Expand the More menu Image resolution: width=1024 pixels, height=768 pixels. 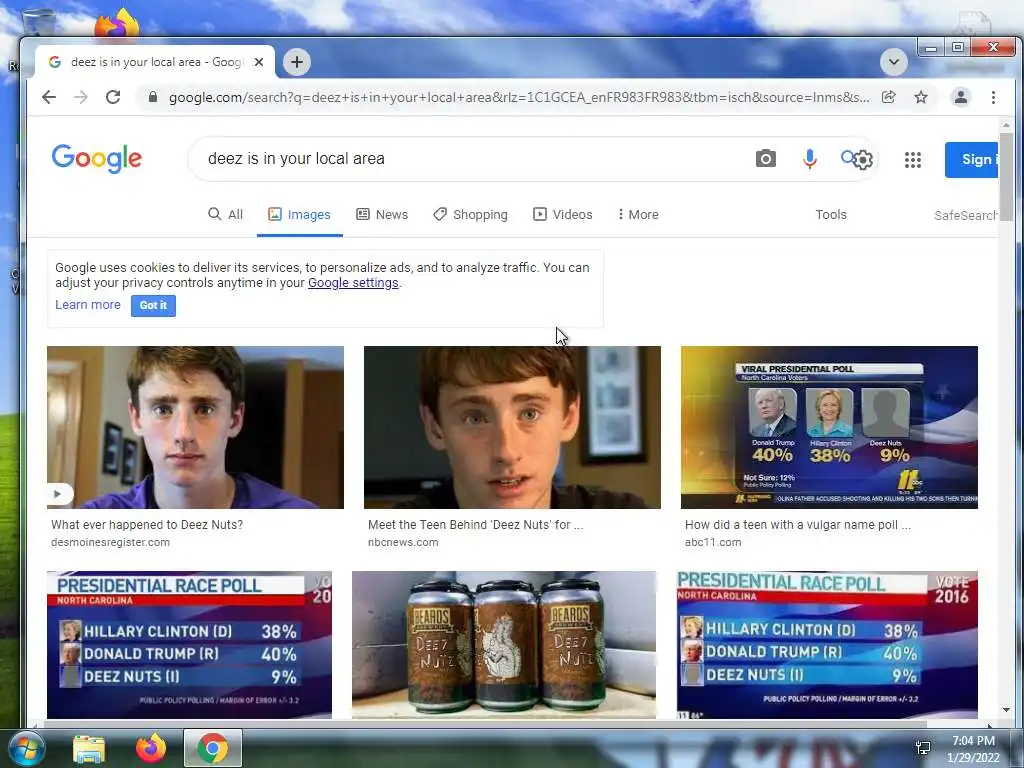click(638, 214)
